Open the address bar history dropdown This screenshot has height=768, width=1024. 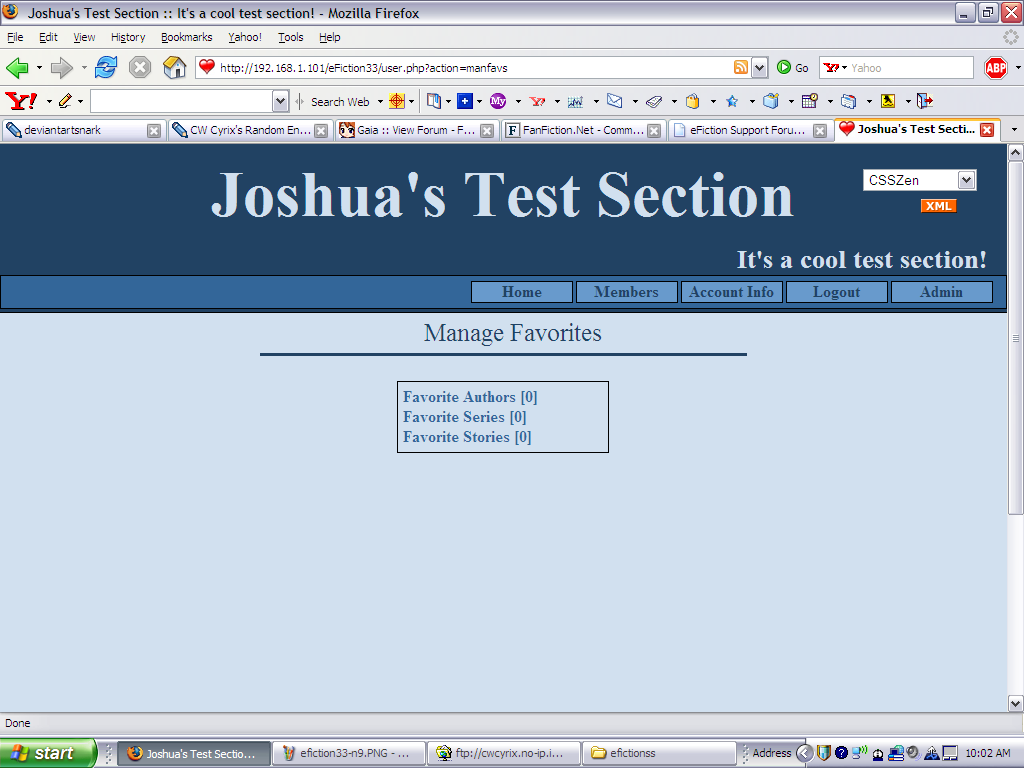pos(759,67)
